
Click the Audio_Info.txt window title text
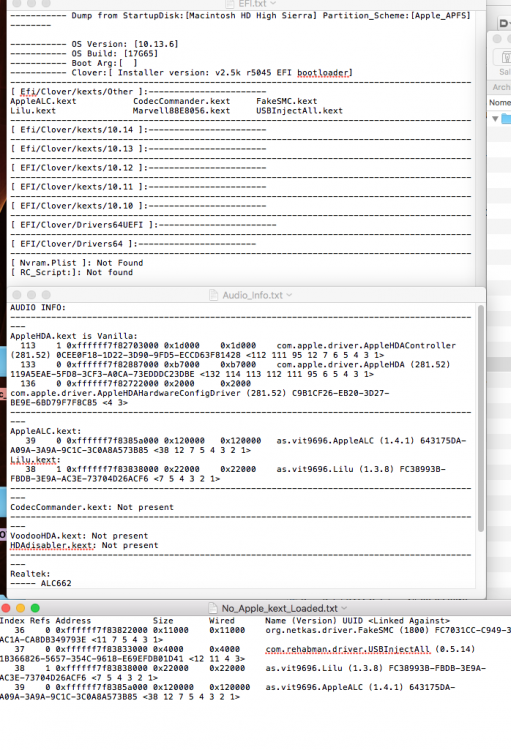(x=253, y=295)
